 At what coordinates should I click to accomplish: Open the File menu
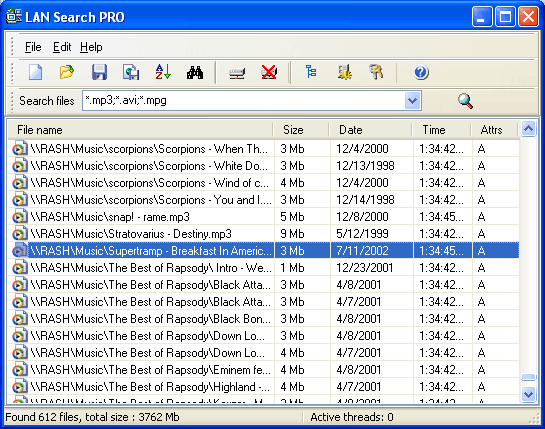(x=33, y=47)
